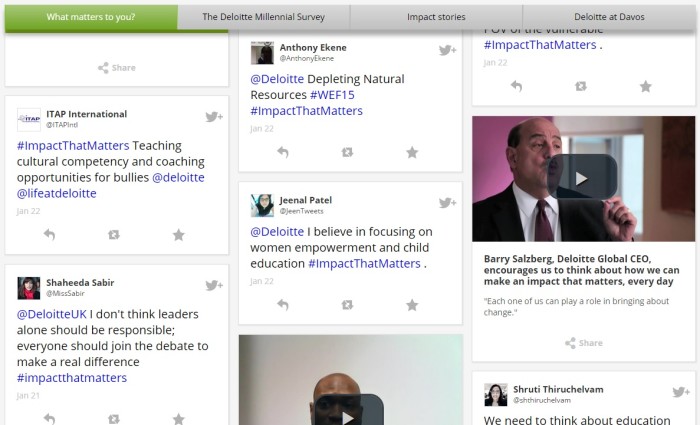This screenshot has height=425, width=700.
Task: Follow Jeenal Patel via Twitter icon
Action: (x=447, y=203)
